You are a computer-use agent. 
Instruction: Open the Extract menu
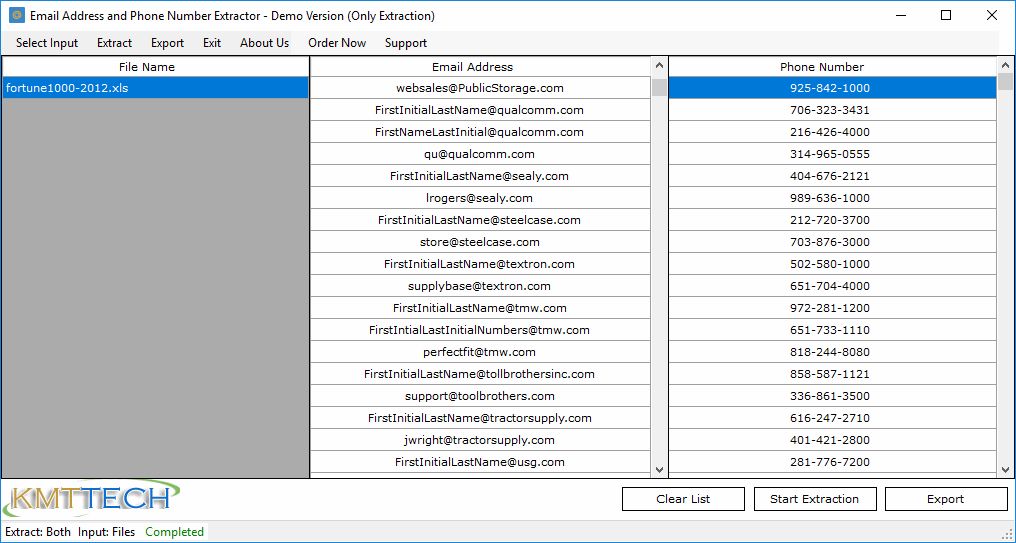(x=114, y=43)
